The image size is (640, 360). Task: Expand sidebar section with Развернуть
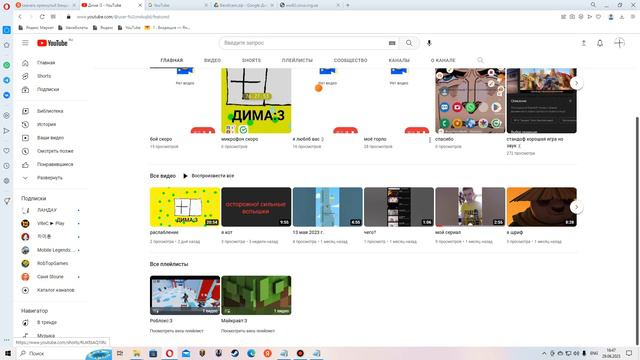50,178
